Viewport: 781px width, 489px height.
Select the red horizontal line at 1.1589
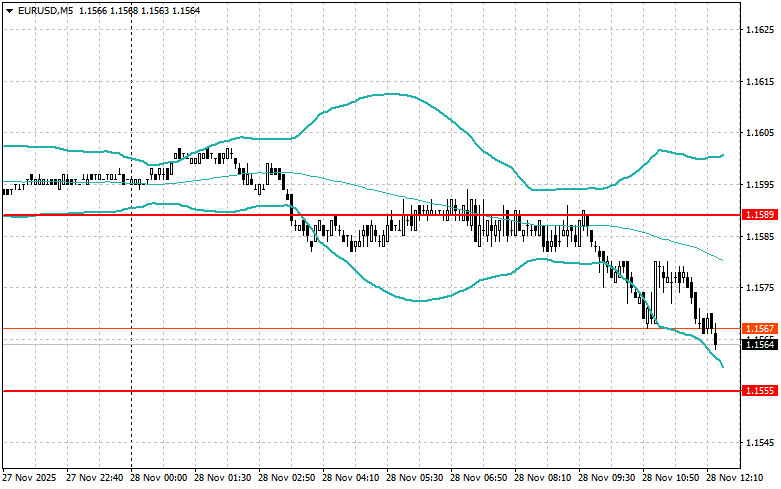pos(371,215)
